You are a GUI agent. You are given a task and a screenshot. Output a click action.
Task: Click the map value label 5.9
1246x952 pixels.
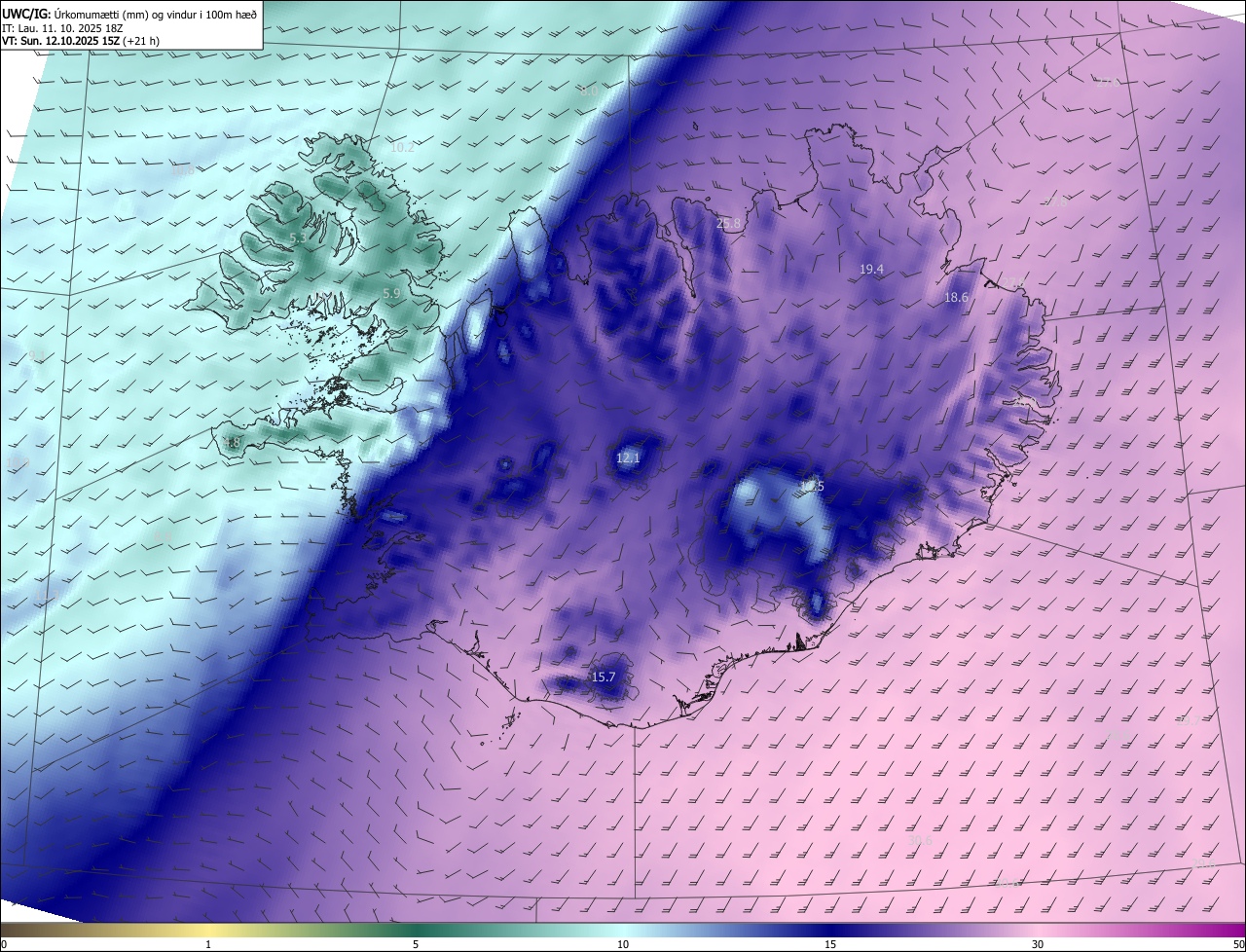[x=391, y=293]
